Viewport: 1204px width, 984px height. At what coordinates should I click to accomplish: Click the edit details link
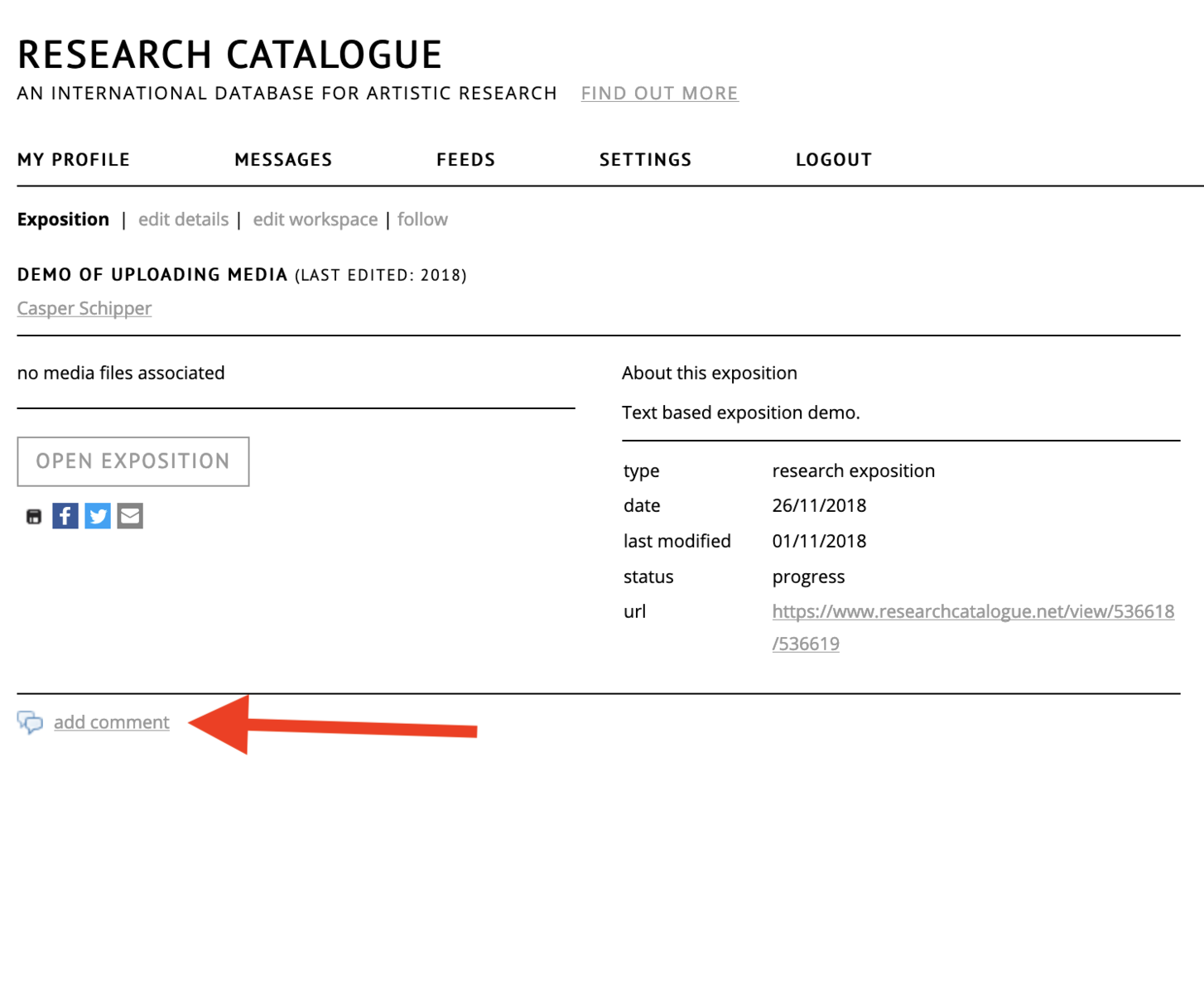pos(183,219)
